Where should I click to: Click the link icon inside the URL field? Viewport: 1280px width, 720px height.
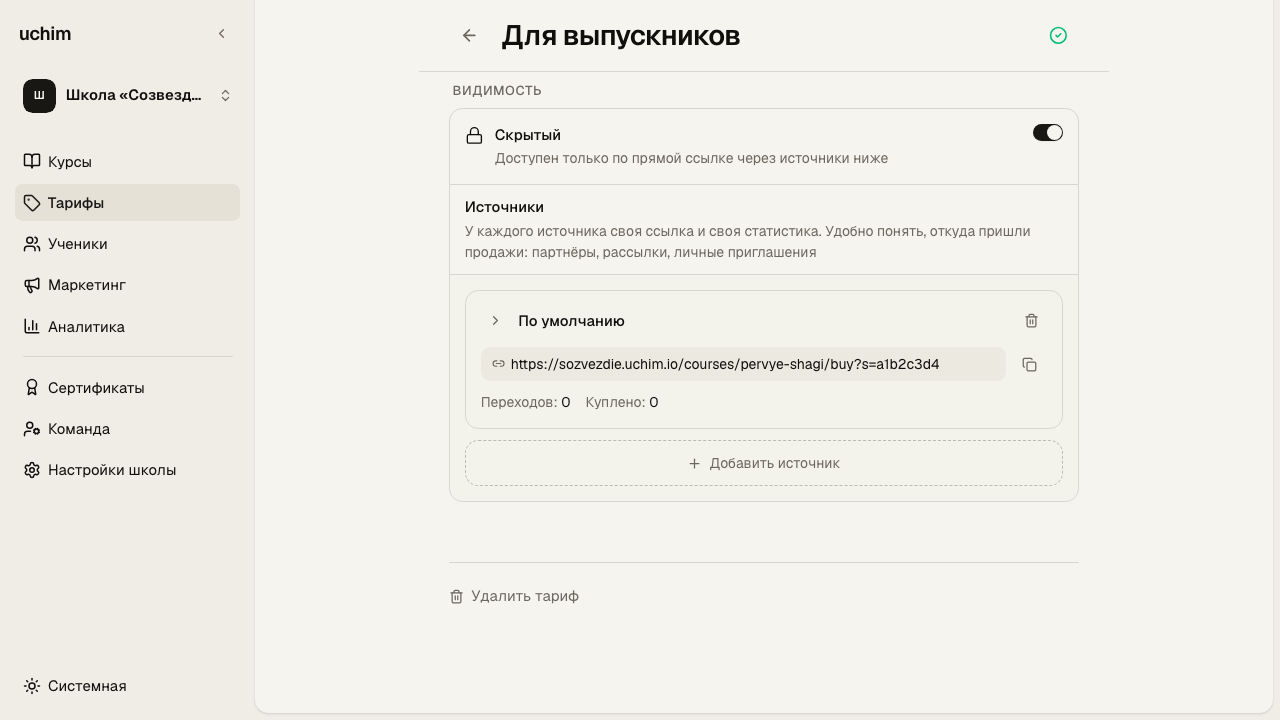pos(498,364)
